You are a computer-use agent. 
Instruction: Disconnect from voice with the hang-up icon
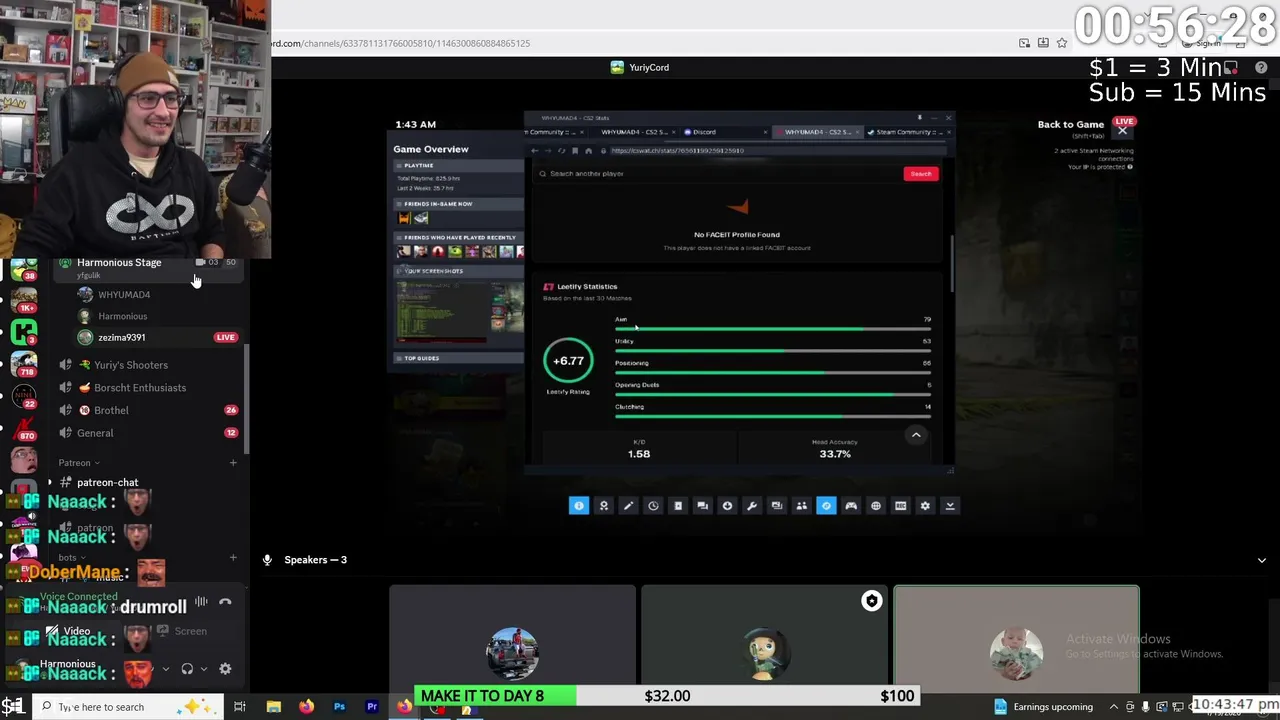225,602
